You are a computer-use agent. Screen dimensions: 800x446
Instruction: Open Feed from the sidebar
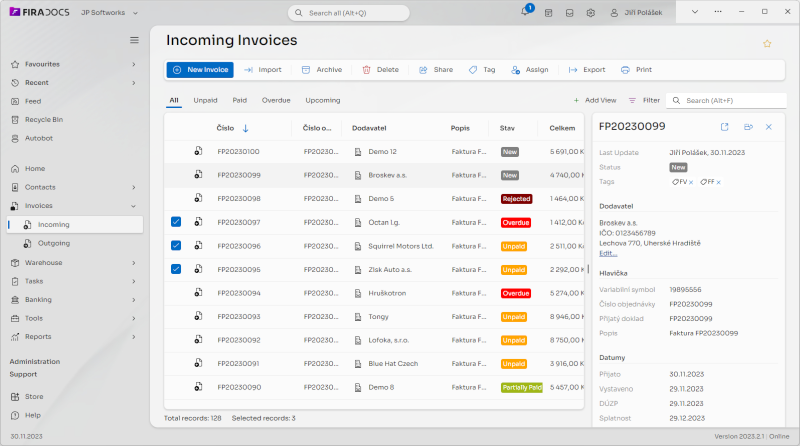pyautogui.click(x=33, y=102)
